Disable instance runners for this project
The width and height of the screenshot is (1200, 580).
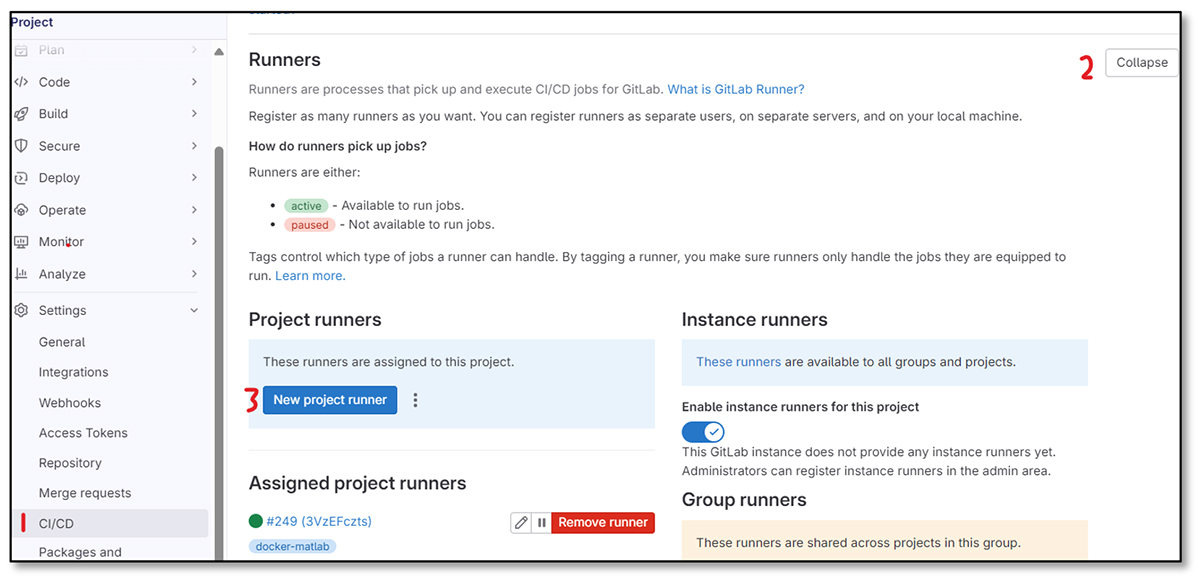(x=703, y=431)
